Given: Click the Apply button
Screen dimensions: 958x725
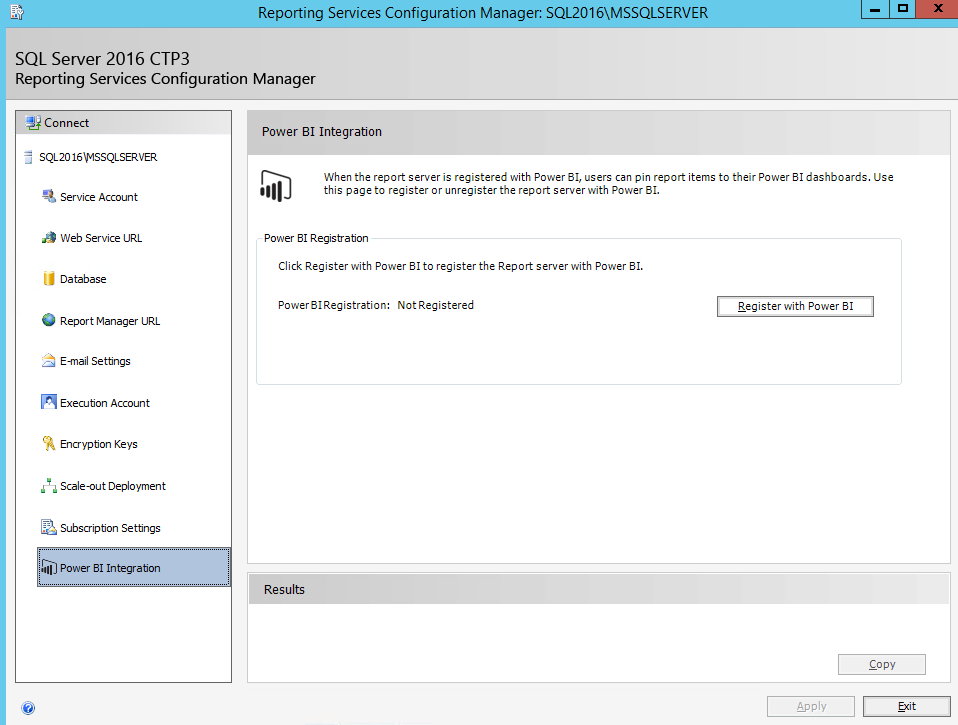Looking at the screenshot, I should pyautogui.click(x=810, y=706).
